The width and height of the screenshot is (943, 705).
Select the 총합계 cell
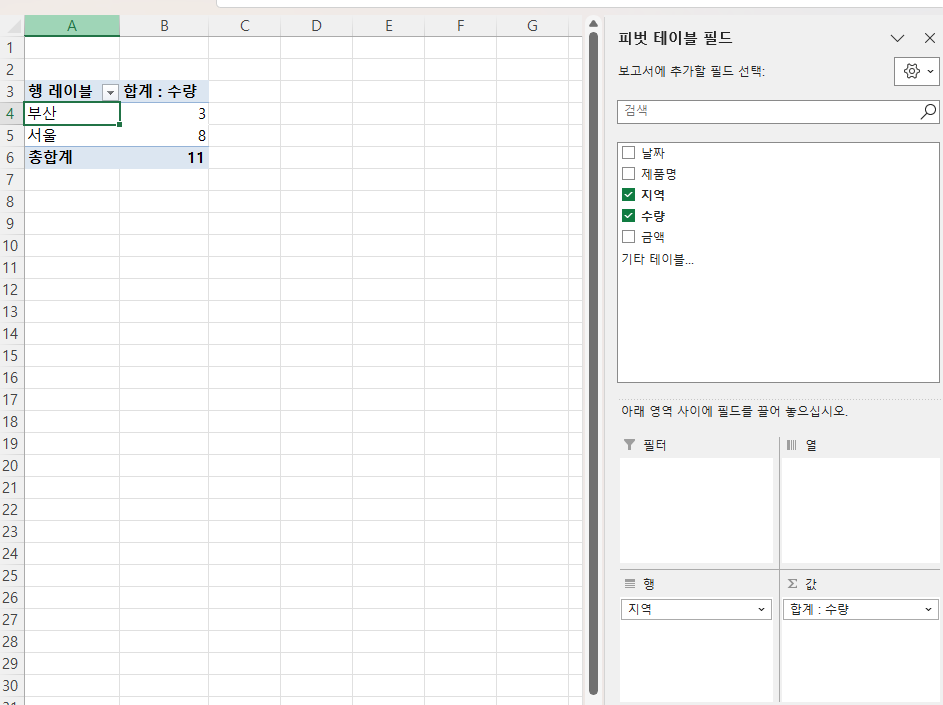[x=72, y=158]
